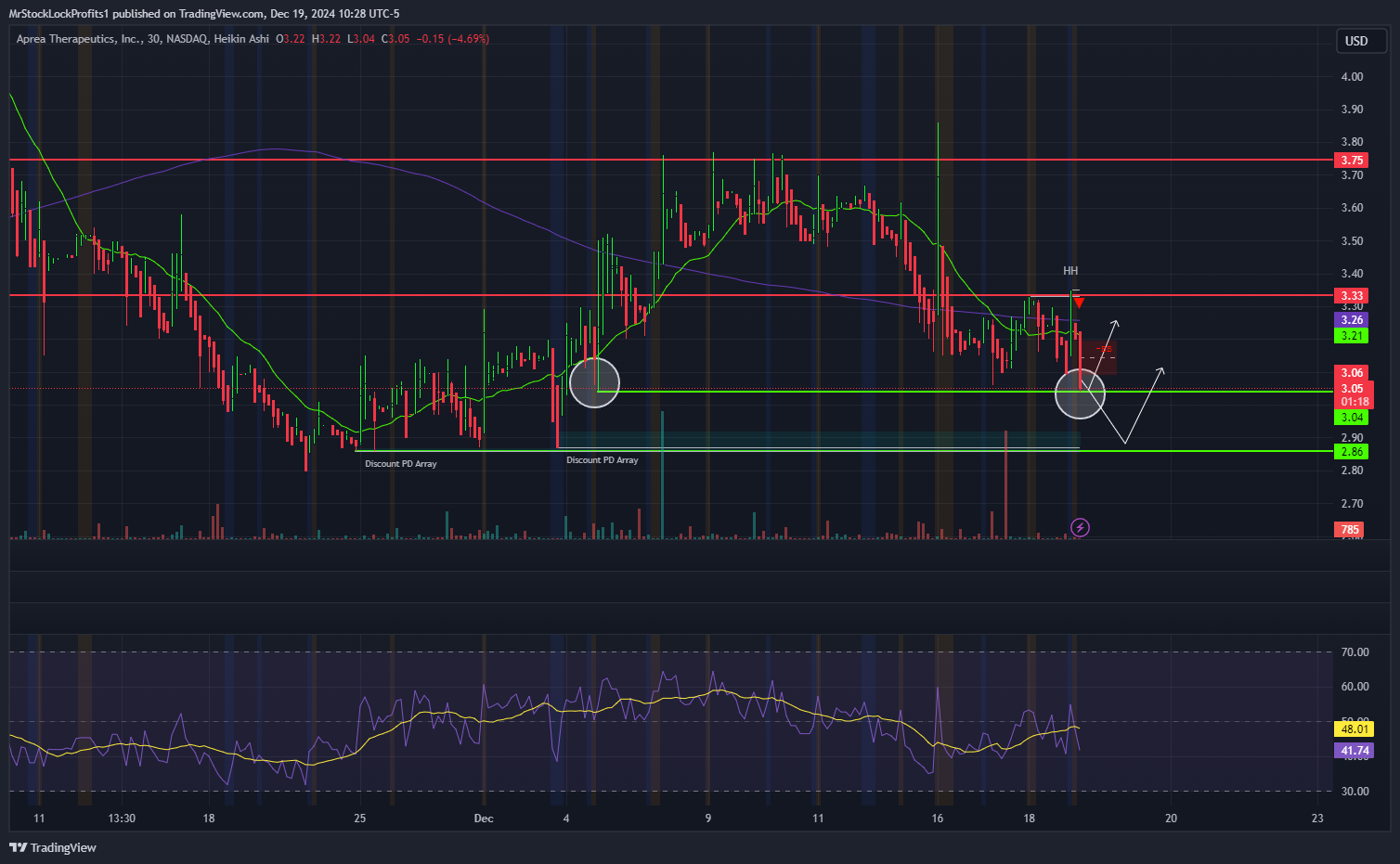1400x864 pixels.
Task: Click the 01:18 bar countdown label
Action: point(1355,402)
